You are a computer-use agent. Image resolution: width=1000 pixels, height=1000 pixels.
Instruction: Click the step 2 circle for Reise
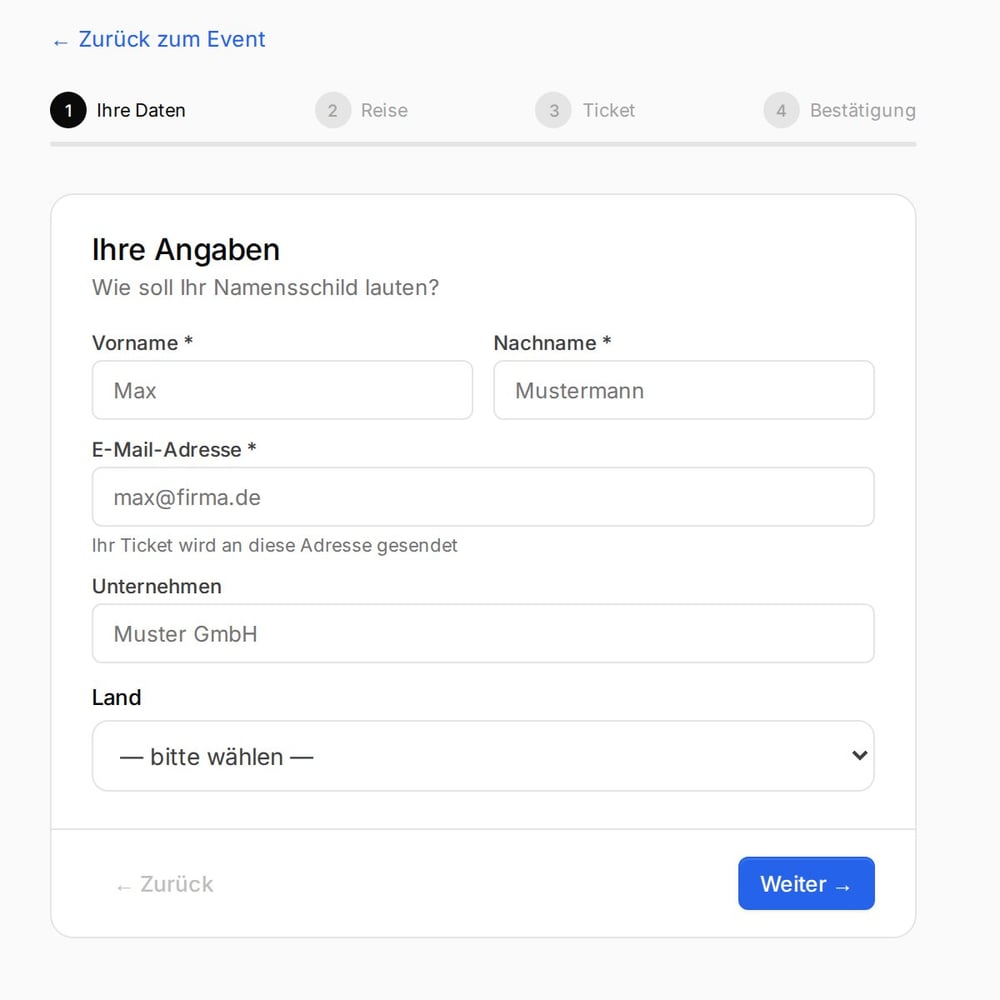click(x=333, y=110)
